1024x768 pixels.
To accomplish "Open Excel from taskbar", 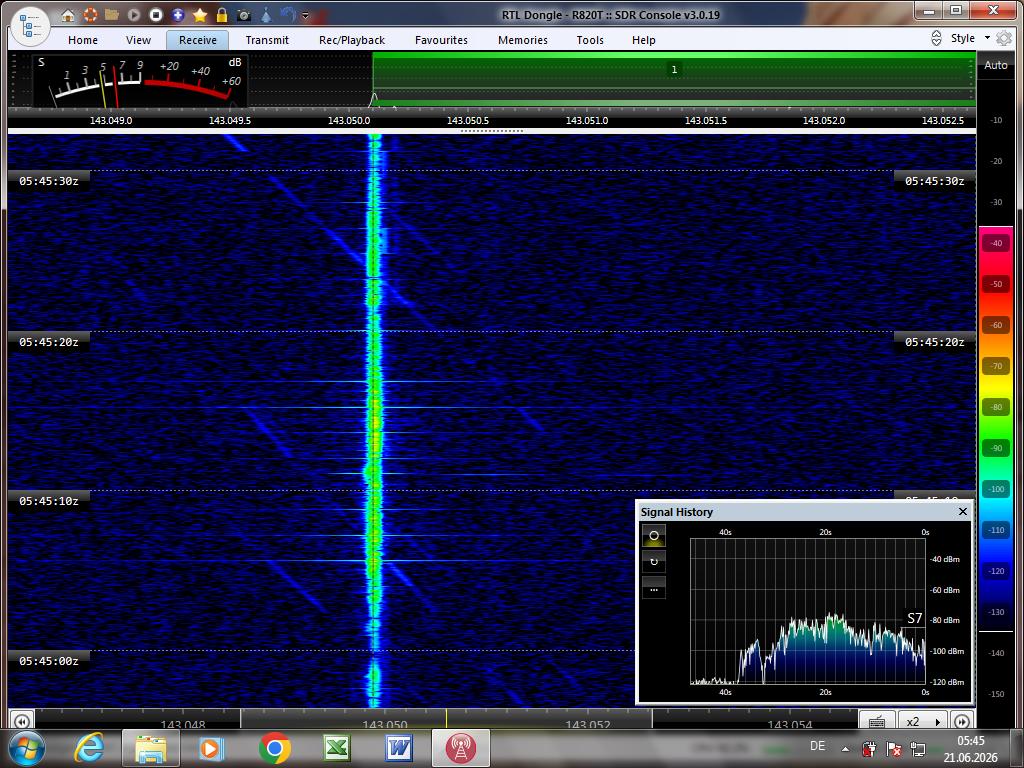I will [337, 748].
